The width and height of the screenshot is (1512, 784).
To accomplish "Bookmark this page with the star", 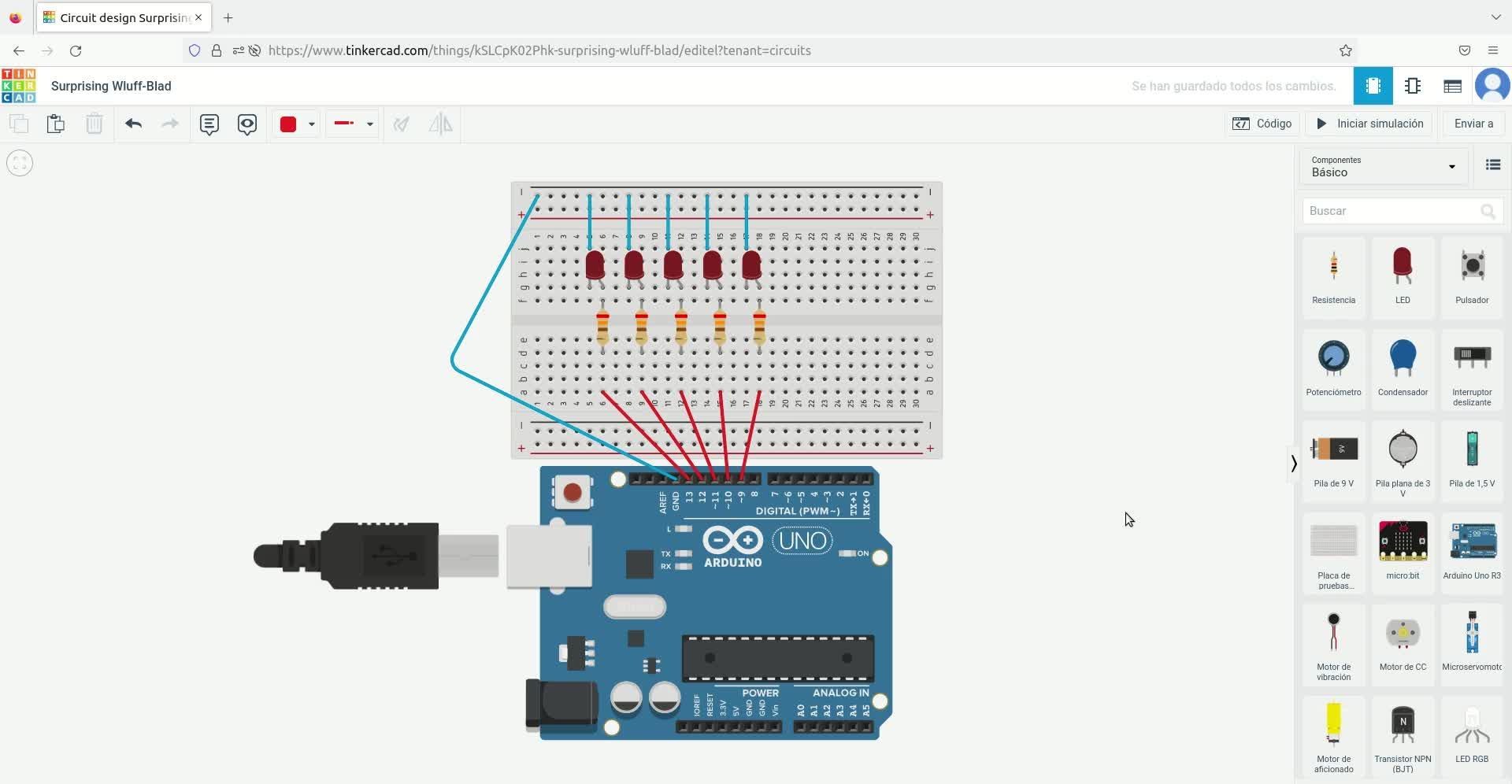I will [1346, 50].
